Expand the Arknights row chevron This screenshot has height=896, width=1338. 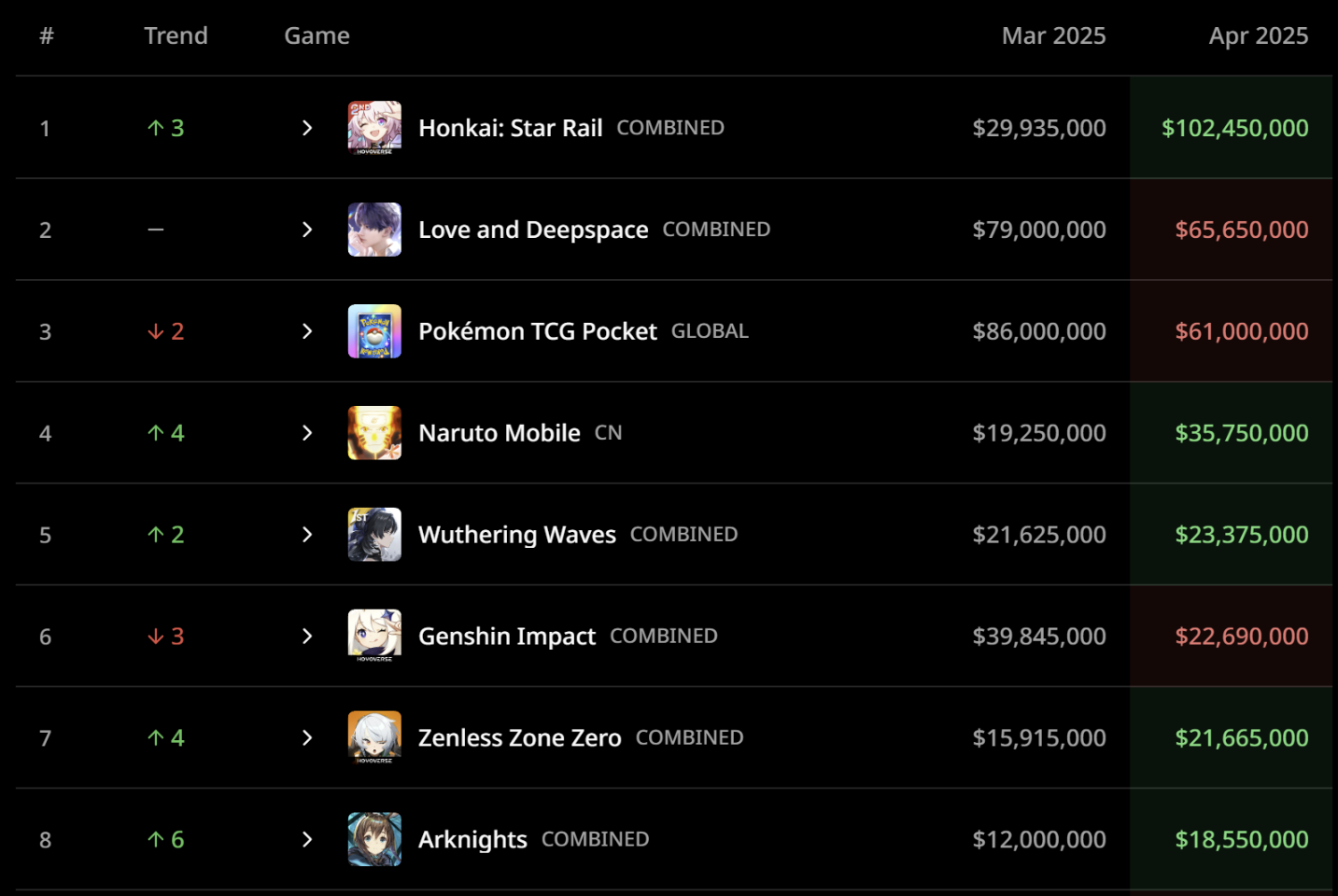point(307,840)
